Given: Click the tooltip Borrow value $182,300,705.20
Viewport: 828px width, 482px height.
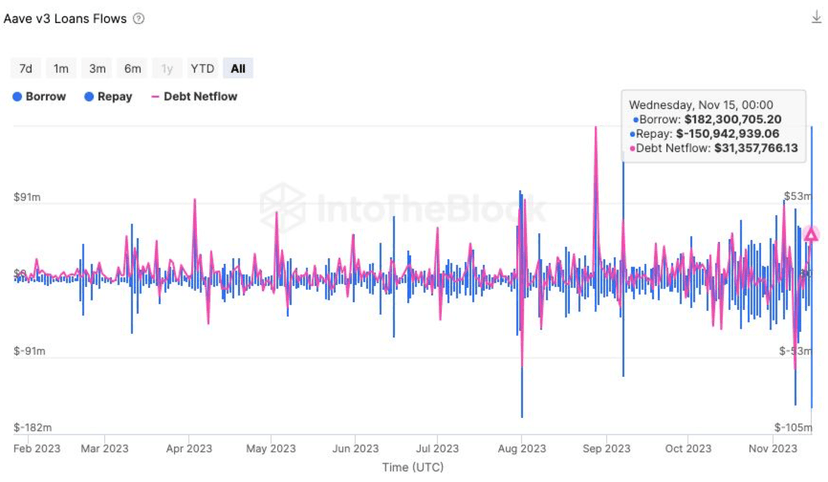Looking at the screenshot, I should 733,120.
